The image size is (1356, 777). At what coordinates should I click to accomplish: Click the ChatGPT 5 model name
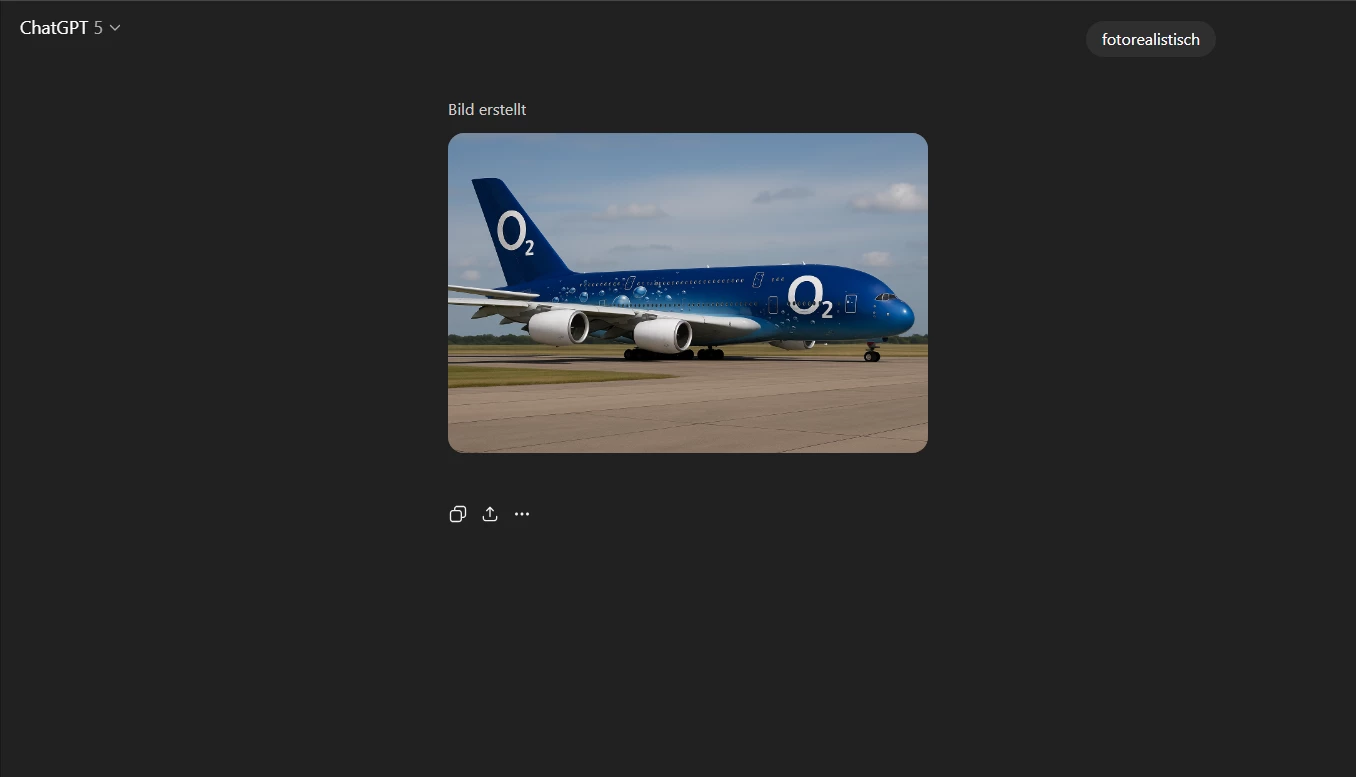pos(61,28)
